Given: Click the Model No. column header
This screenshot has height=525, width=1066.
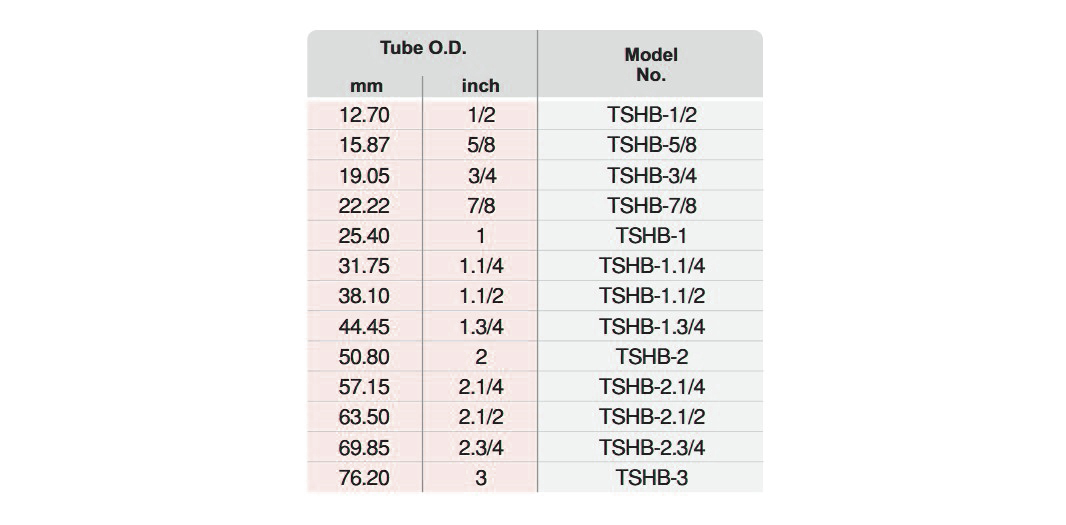Looking at the screenshot, I should tap(651, 64).
